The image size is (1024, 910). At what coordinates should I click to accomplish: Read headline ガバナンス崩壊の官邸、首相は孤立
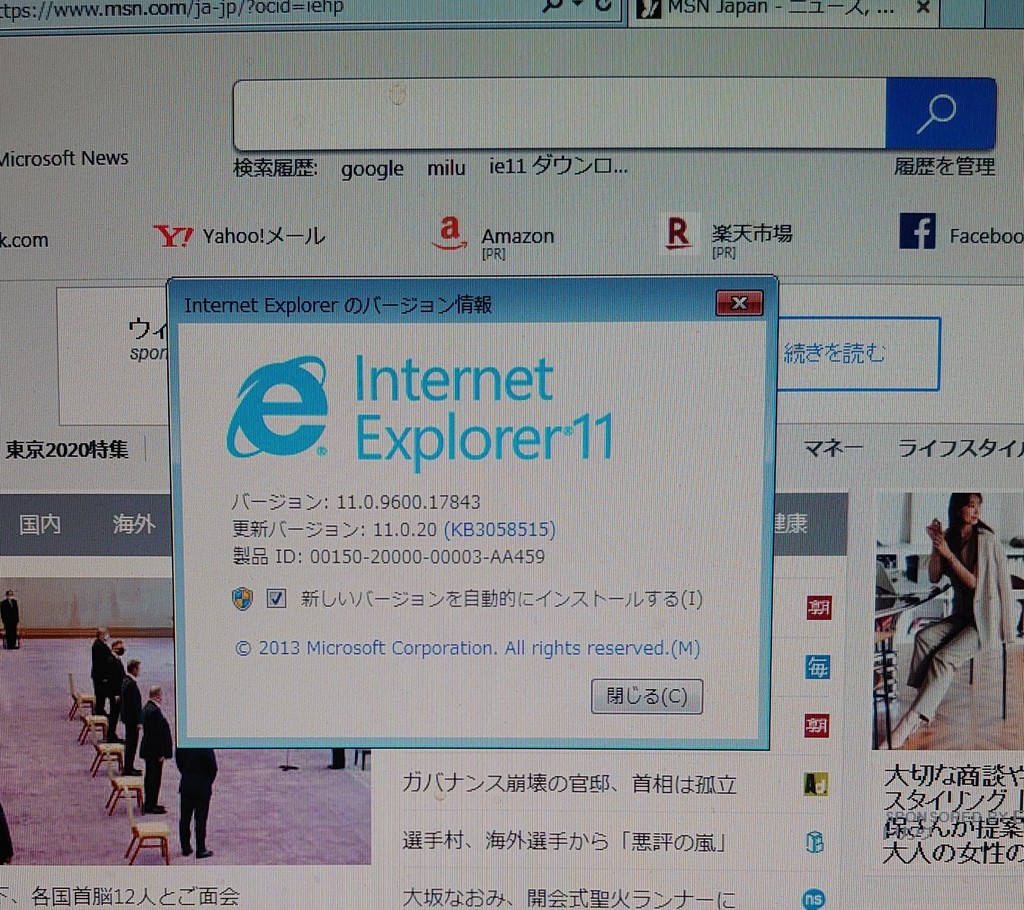[569, 783]
